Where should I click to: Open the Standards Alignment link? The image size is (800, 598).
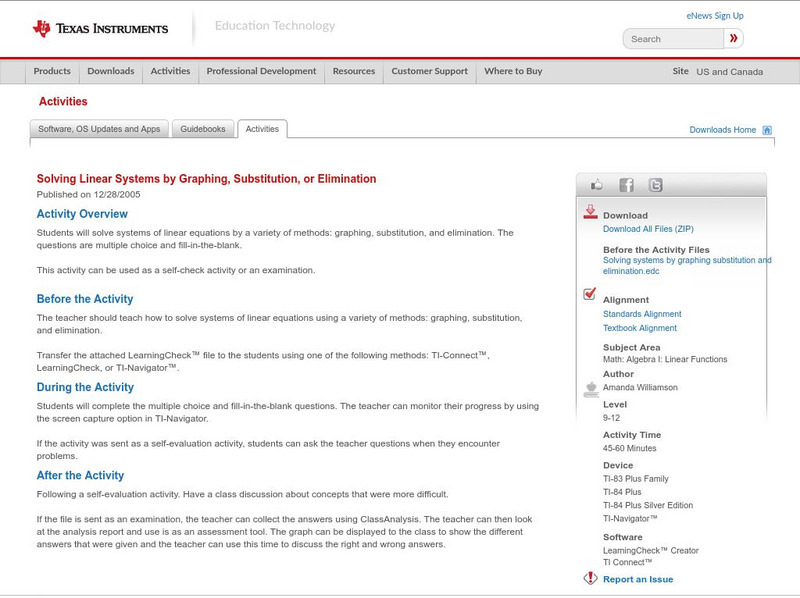[642, 314]
